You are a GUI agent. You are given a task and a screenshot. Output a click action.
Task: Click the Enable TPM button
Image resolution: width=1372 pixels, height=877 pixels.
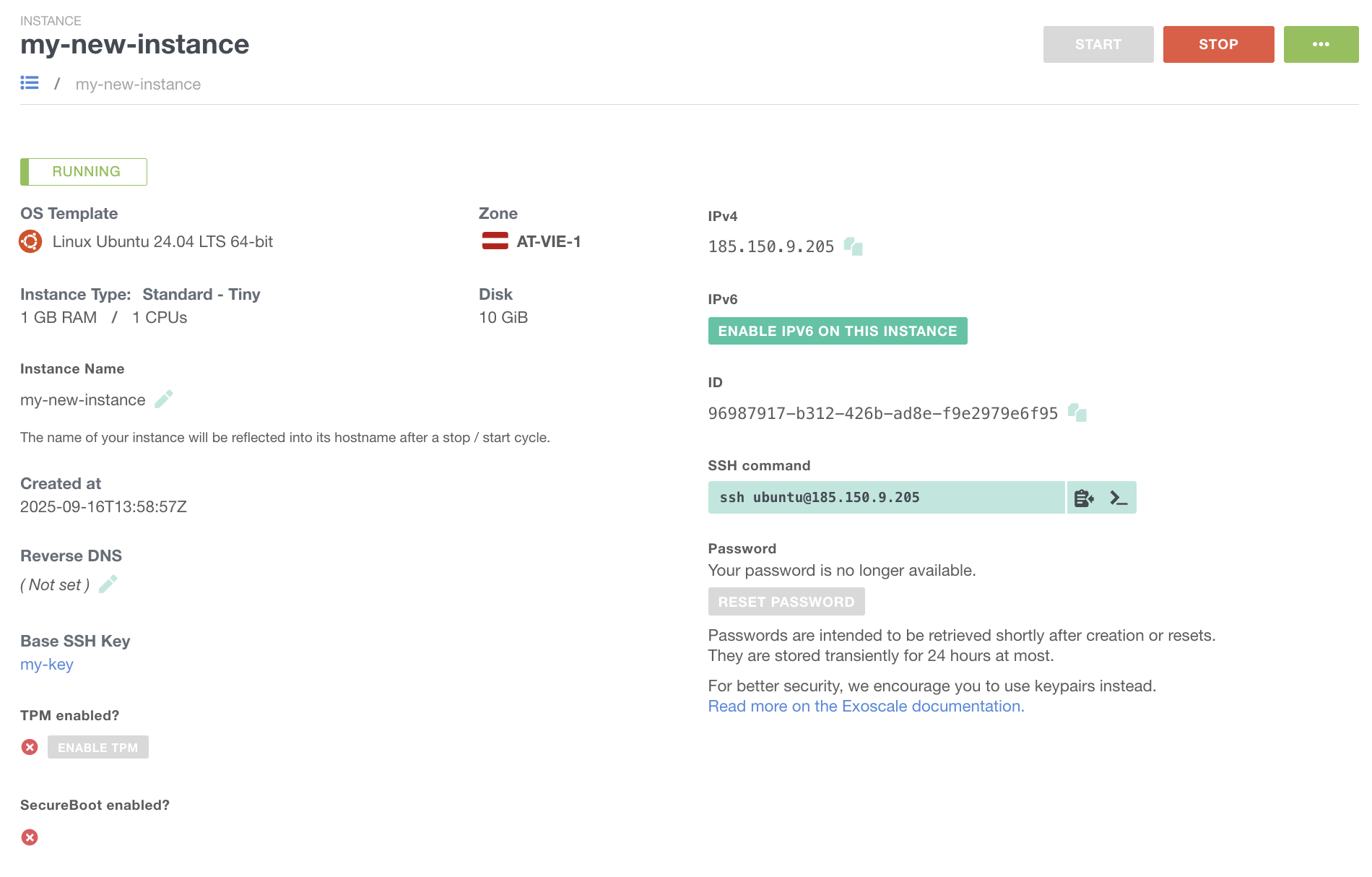coord(98,747)
